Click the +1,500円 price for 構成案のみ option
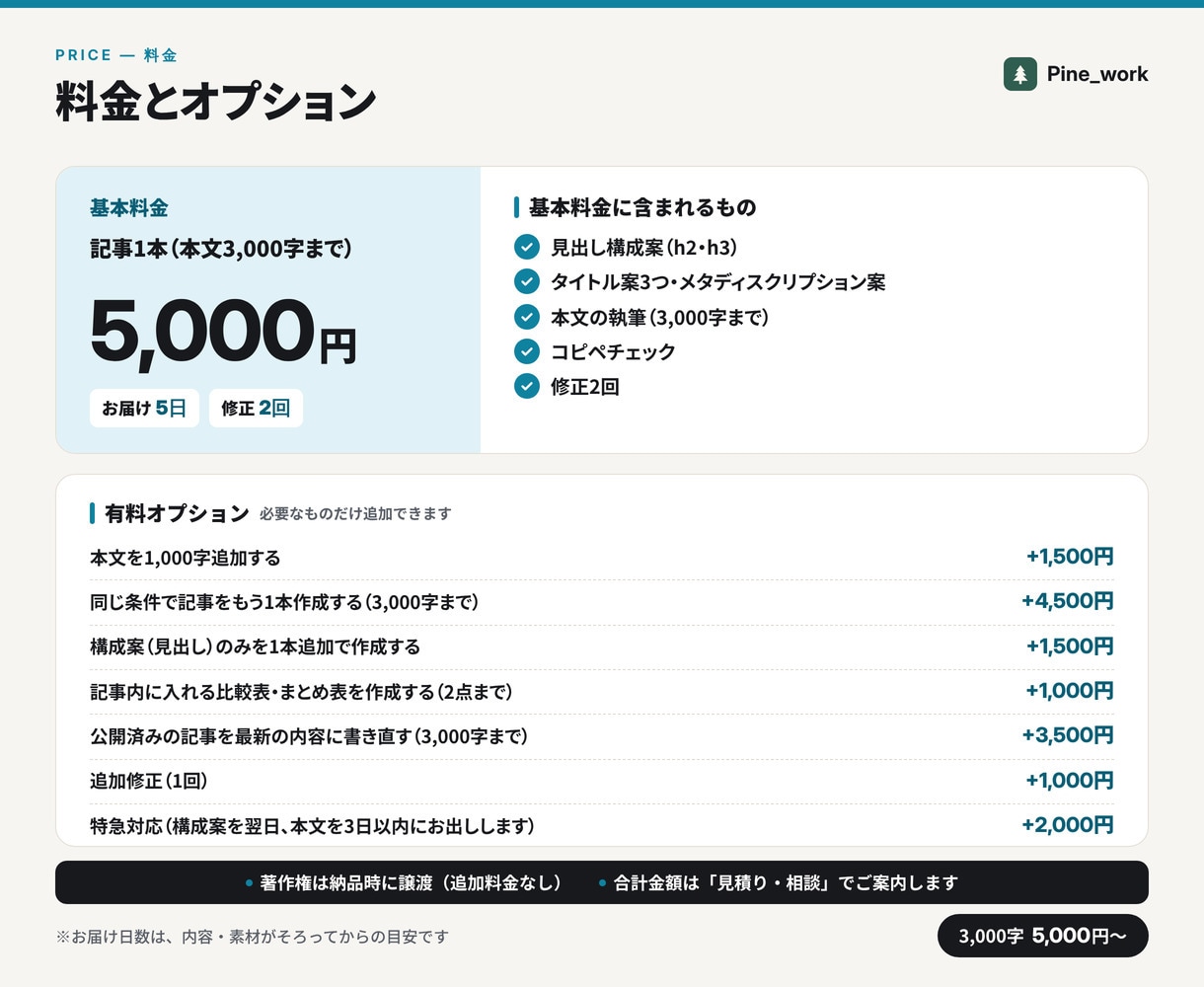This screenshot has height=987, width=1204. click(x=1070, y=646)
